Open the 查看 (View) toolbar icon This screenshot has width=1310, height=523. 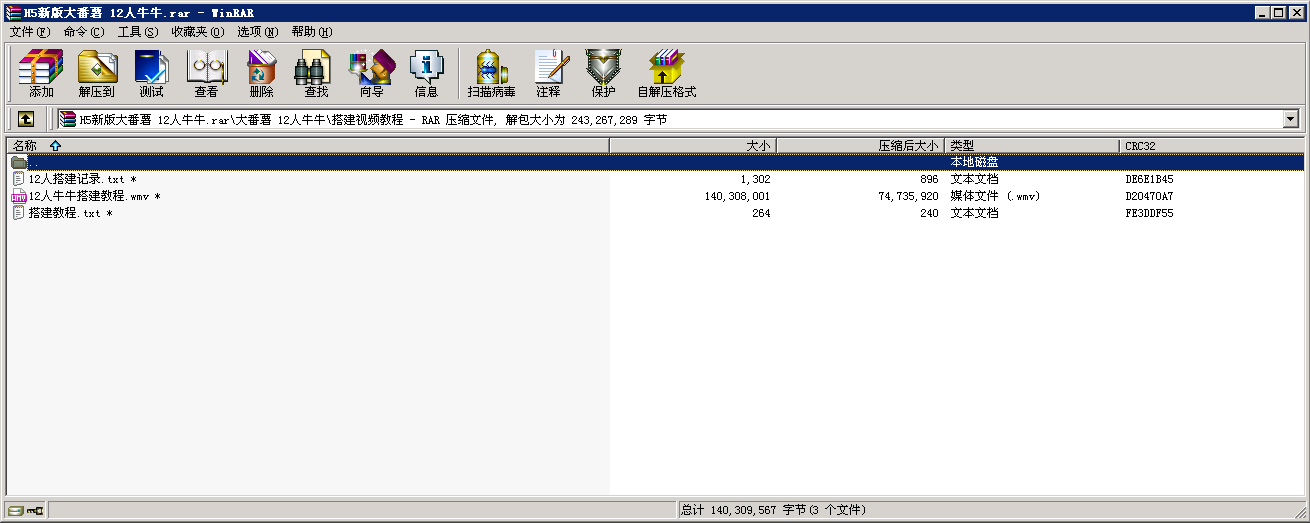tap(206, 74)
